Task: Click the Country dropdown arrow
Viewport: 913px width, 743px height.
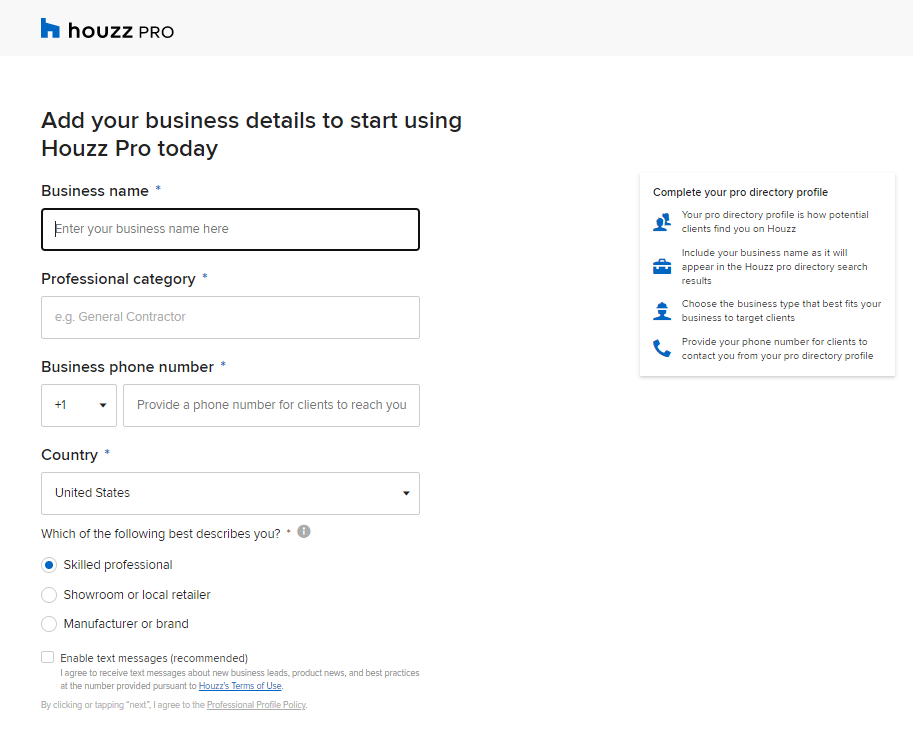Action: point(406,493)
